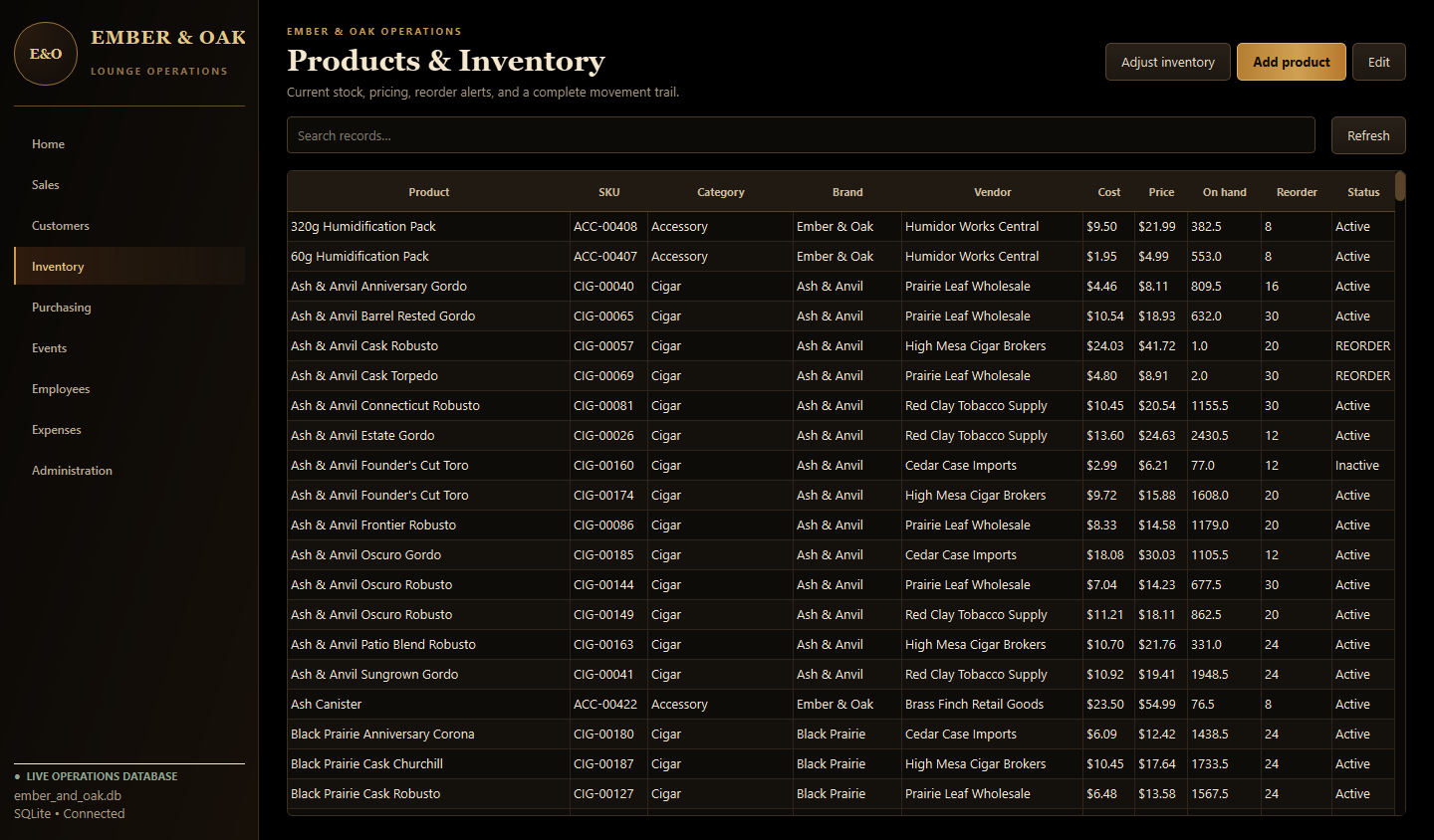Click the Status column header
The width and height of the screenshot is (1434, 840).
(x=1363, y=192)
